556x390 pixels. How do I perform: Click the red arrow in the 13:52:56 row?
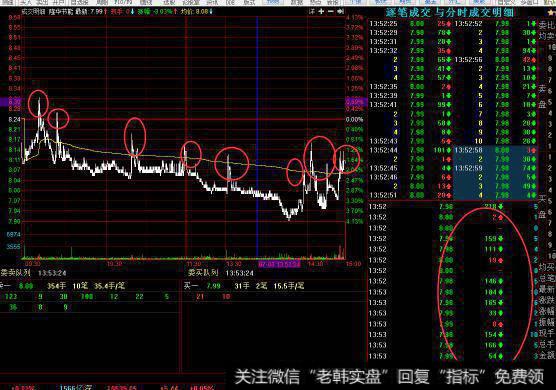click(534, 60)
